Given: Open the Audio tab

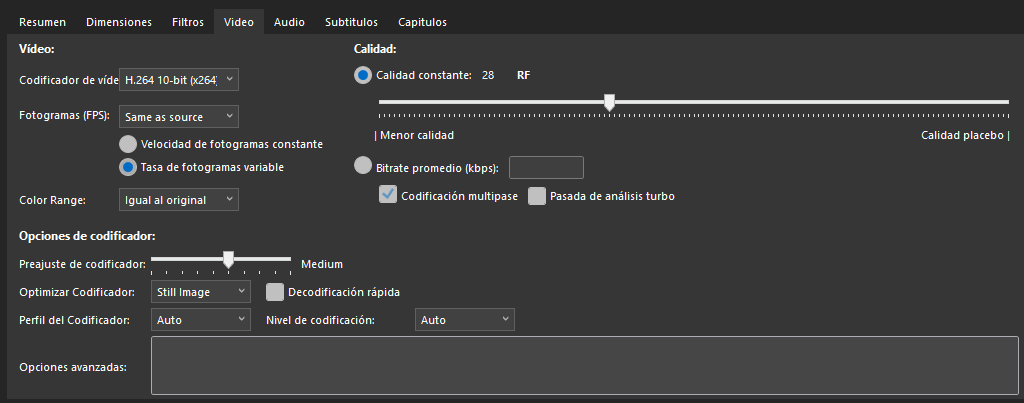Looking at the screenshot, I should point(289,22).
